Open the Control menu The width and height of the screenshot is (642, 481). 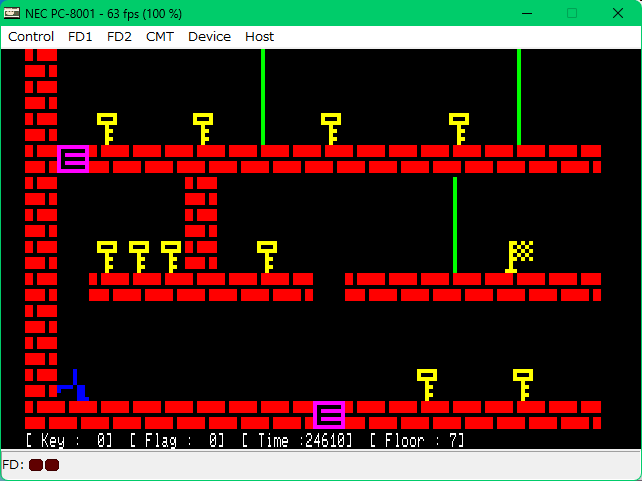31,36
